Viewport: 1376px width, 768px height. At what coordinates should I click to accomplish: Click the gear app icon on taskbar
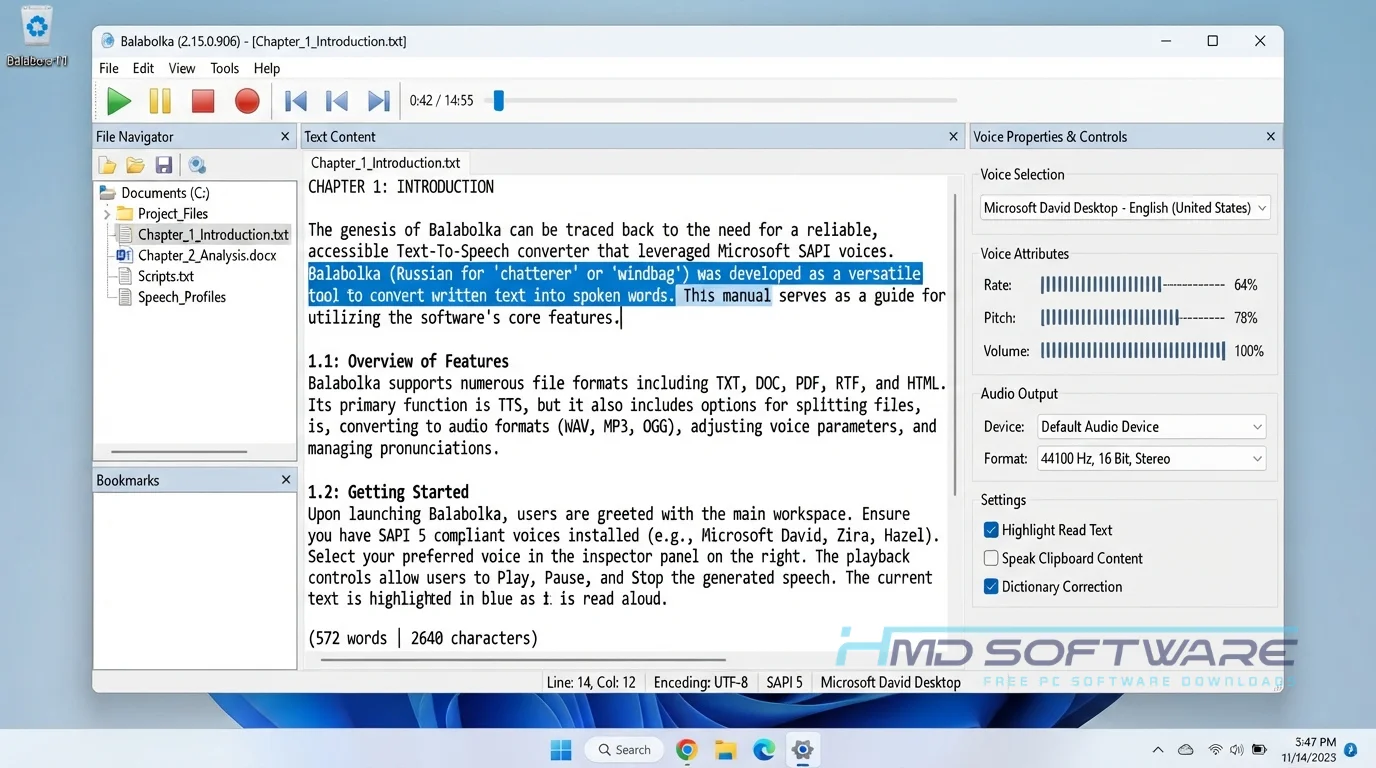(802, 749)
